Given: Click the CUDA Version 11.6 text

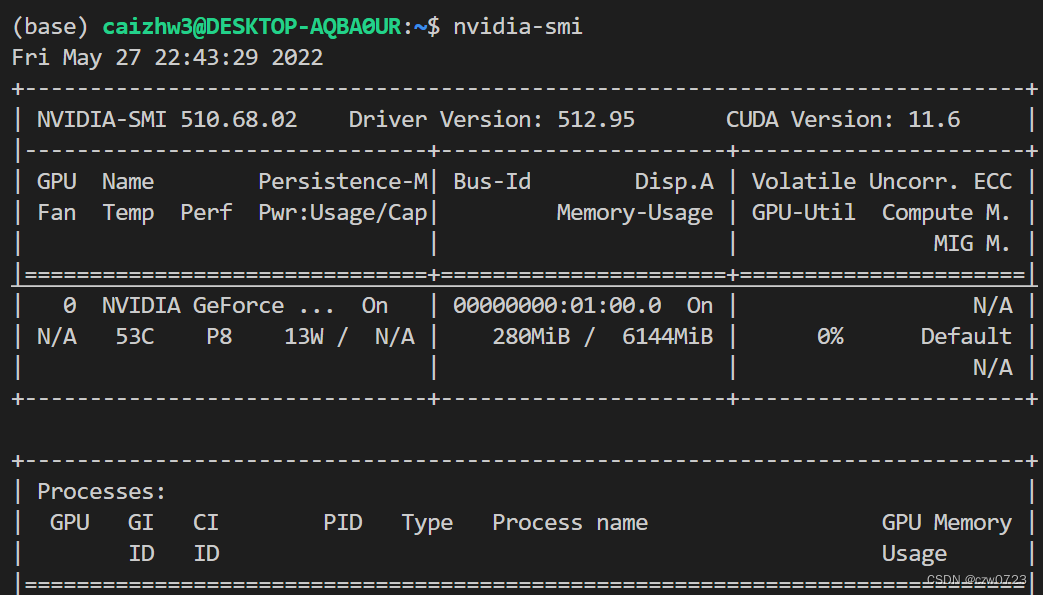Looking at the screenshot, I should pyautogui.click(x=842, y=120).
